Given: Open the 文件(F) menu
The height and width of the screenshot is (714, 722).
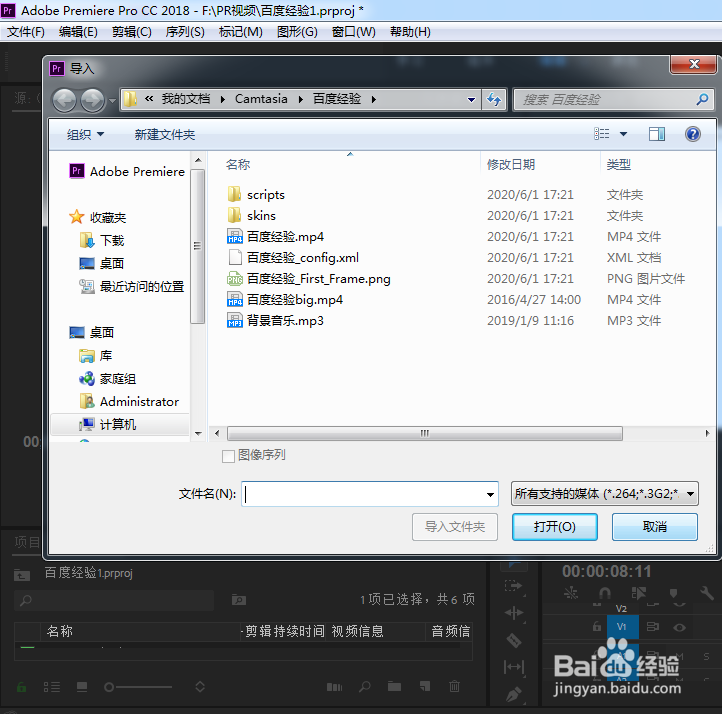Looking at the screenshot, I should pyautogui.click(x=26, y=32).
